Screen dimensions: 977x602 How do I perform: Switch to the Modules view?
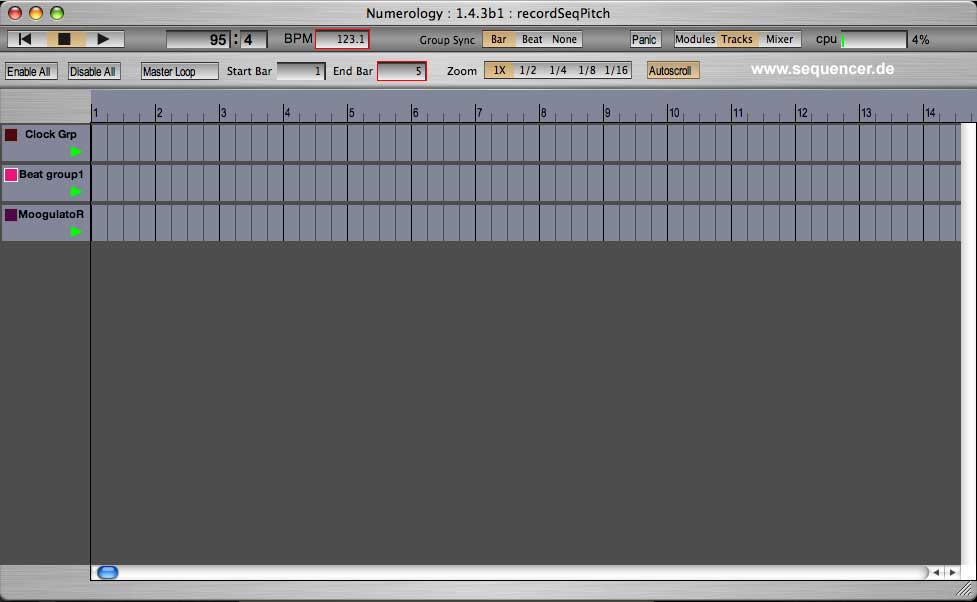pyautogui.click(x=695, y=39)
